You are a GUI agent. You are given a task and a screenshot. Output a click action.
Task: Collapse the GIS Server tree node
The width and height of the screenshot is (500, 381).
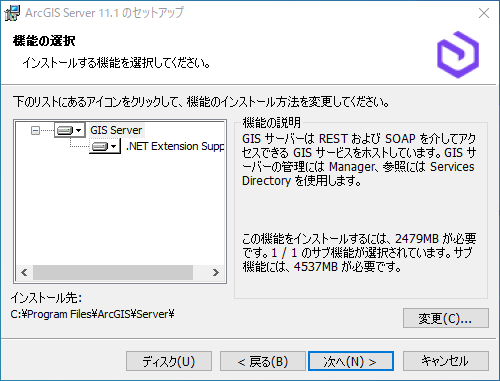click(x=35, y=130)
